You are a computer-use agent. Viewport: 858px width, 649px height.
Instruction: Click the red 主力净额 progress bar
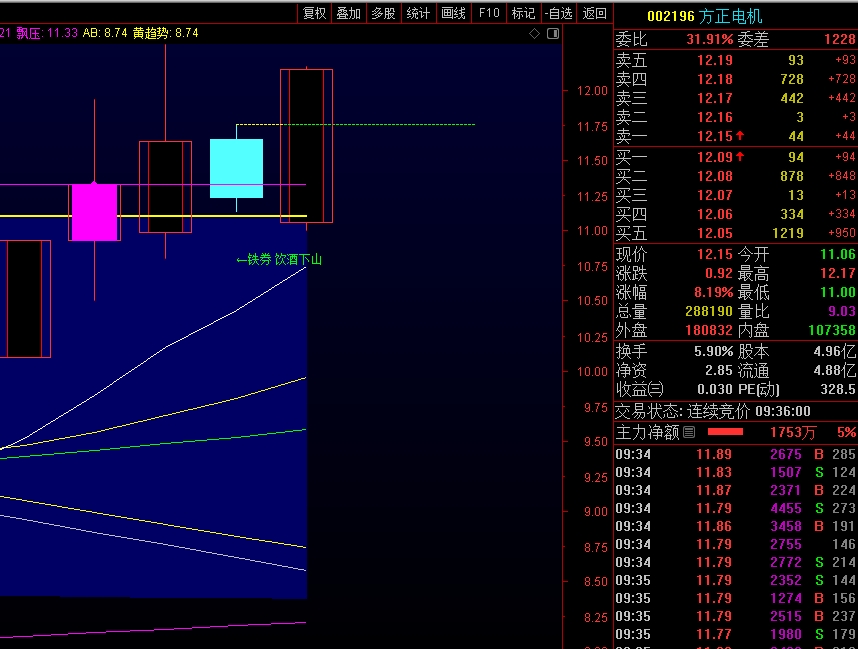click(x=726, y=432)
